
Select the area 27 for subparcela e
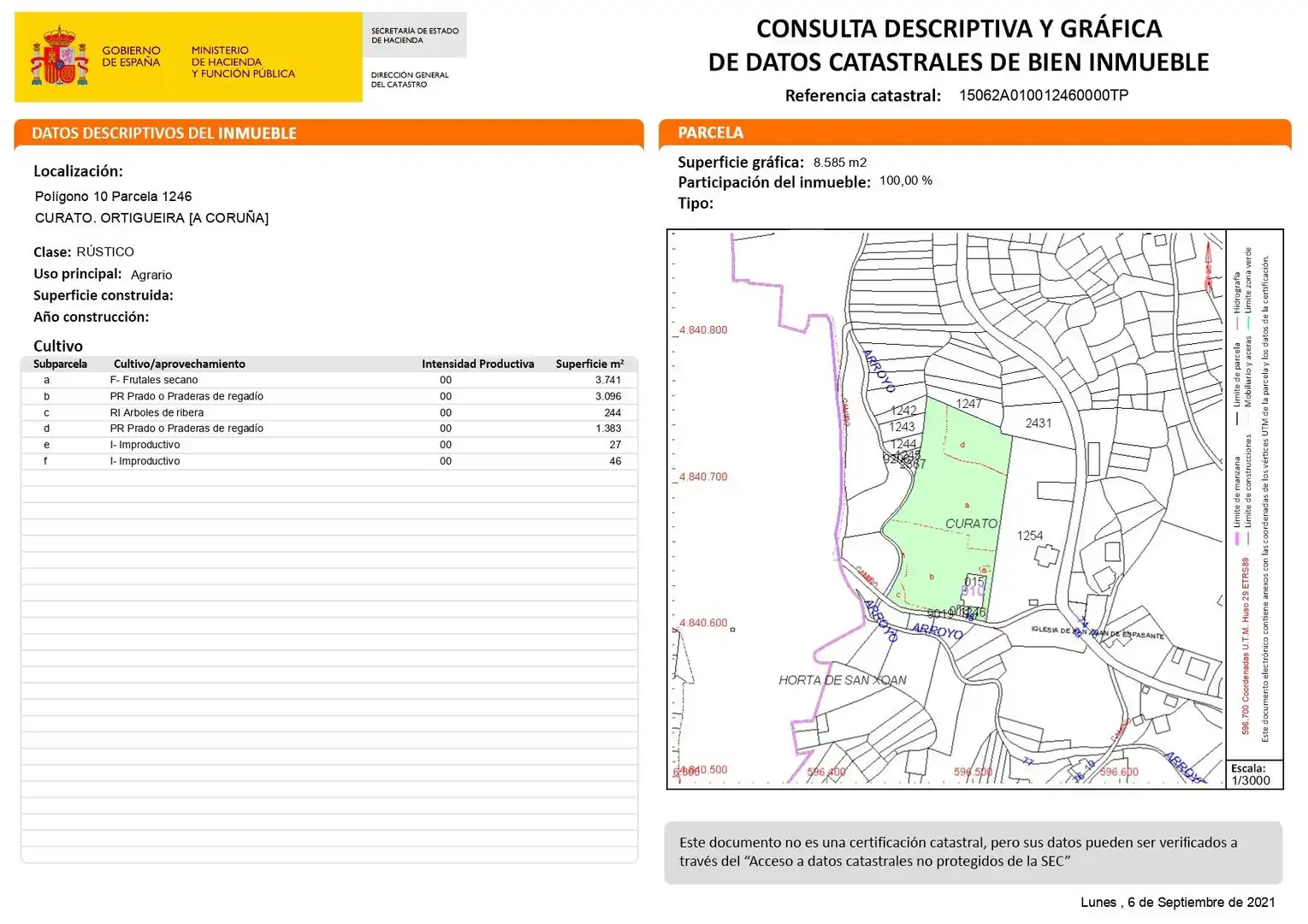615,445
